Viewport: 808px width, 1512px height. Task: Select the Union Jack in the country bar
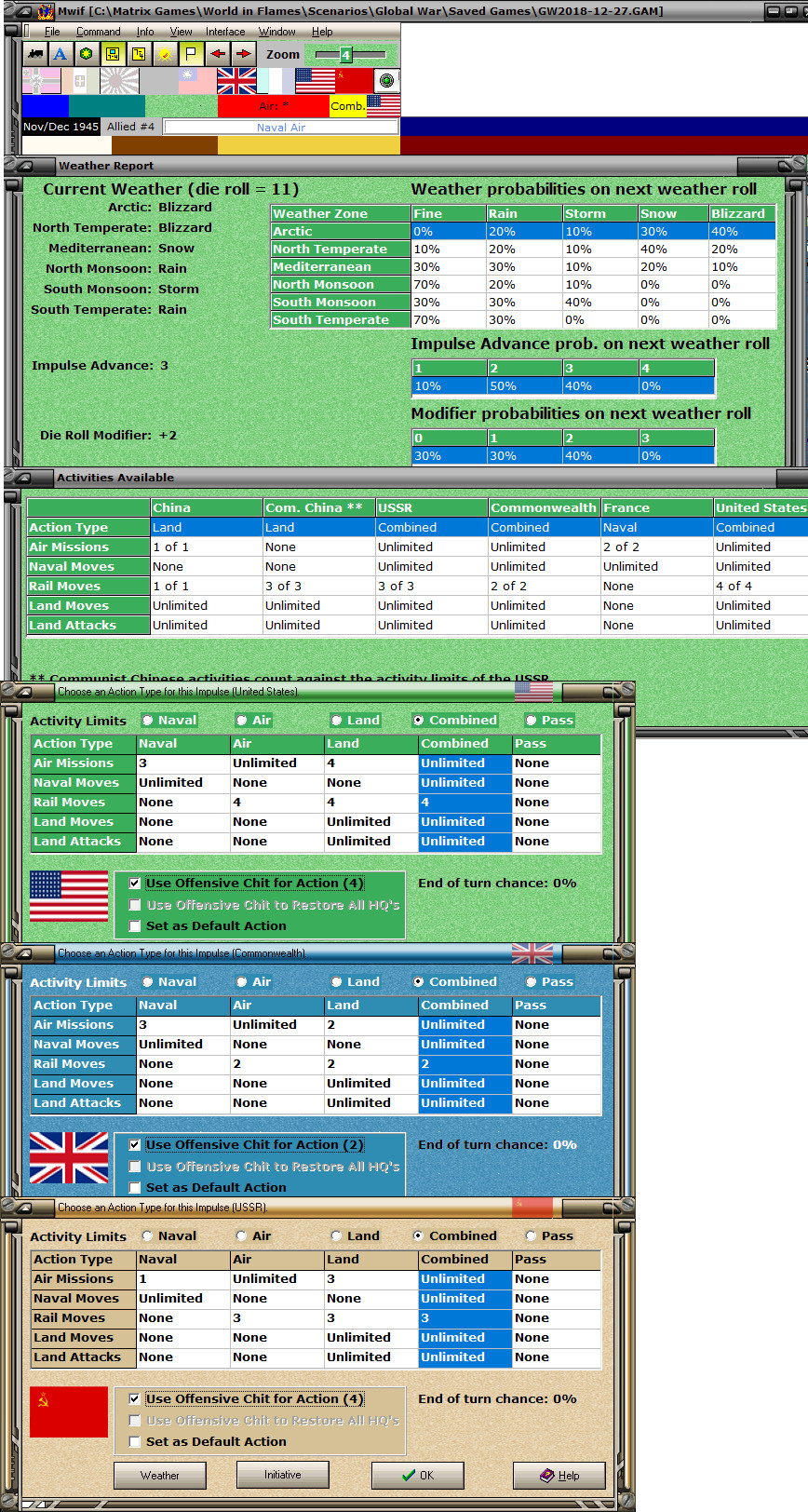pos(236,81)
